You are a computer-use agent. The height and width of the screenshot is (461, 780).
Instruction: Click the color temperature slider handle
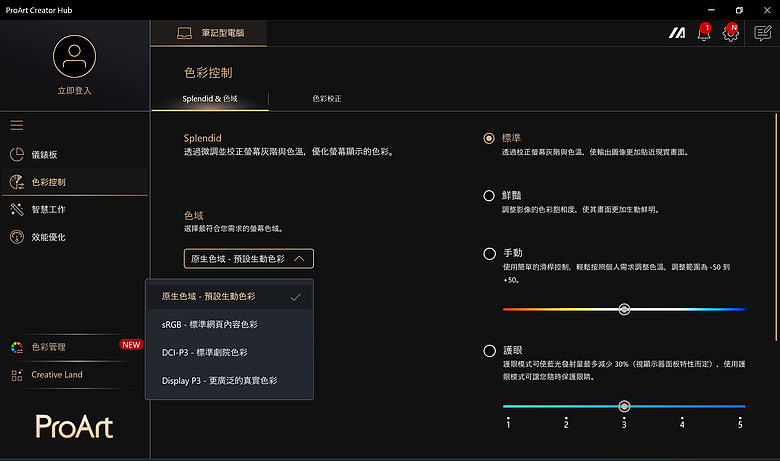[624, 309]
